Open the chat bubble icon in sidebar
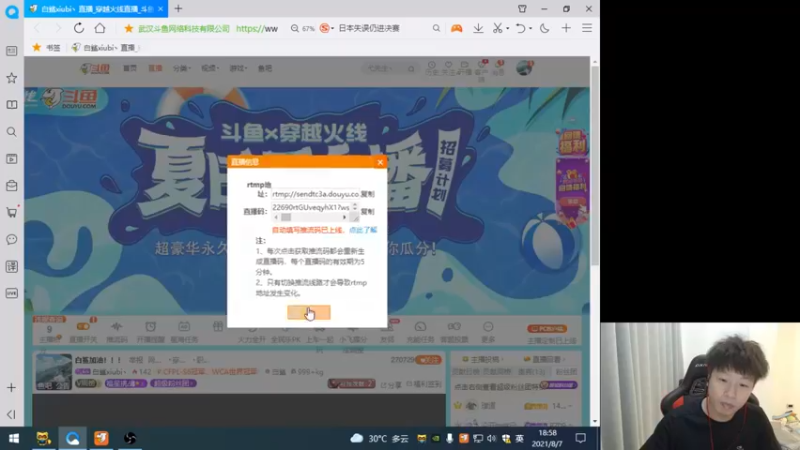The width and height of the screenshot is (800, 450). [11, 239]
